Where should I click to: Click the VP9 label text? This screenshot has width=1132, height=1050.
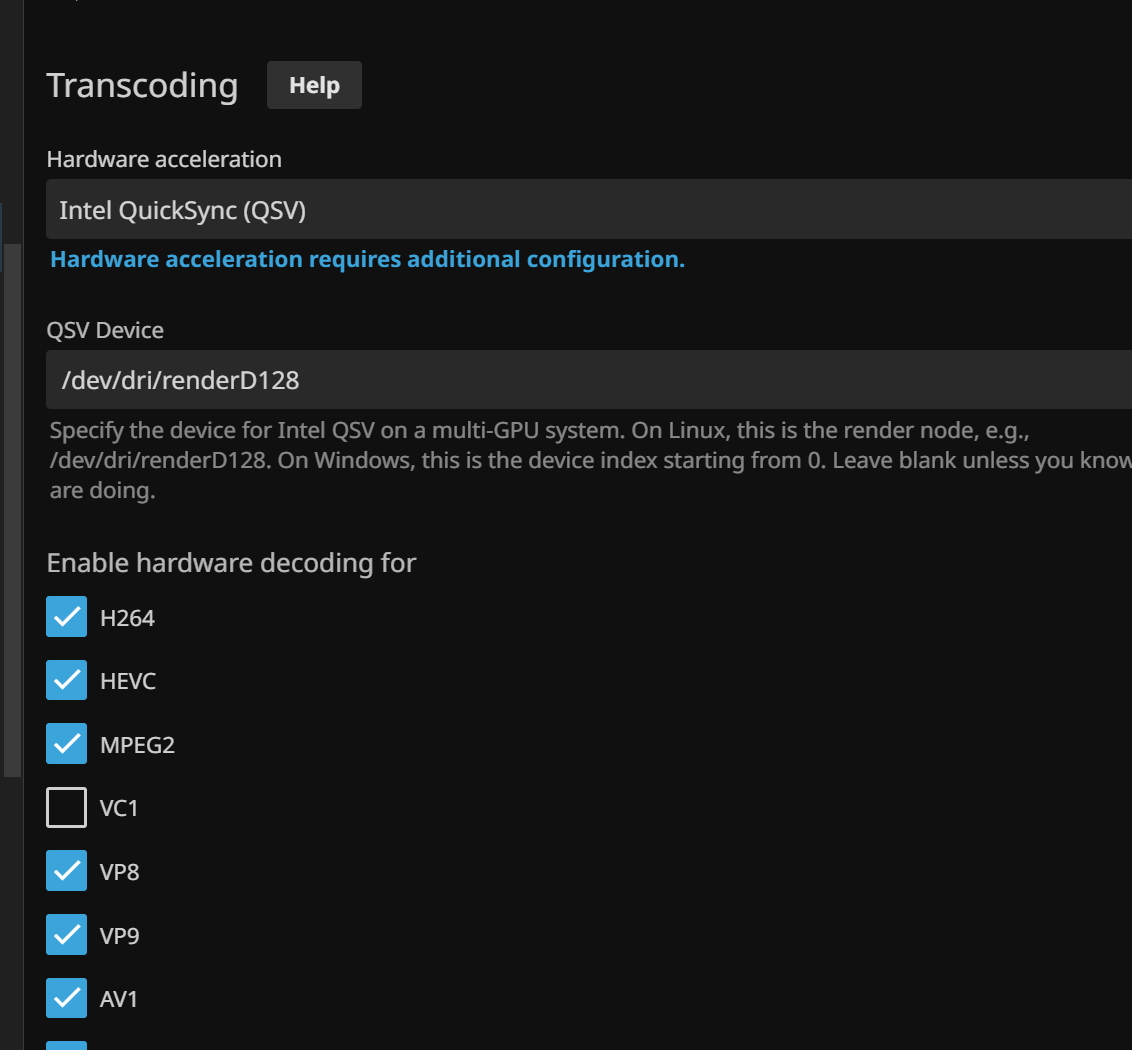(x=119, y=936)
